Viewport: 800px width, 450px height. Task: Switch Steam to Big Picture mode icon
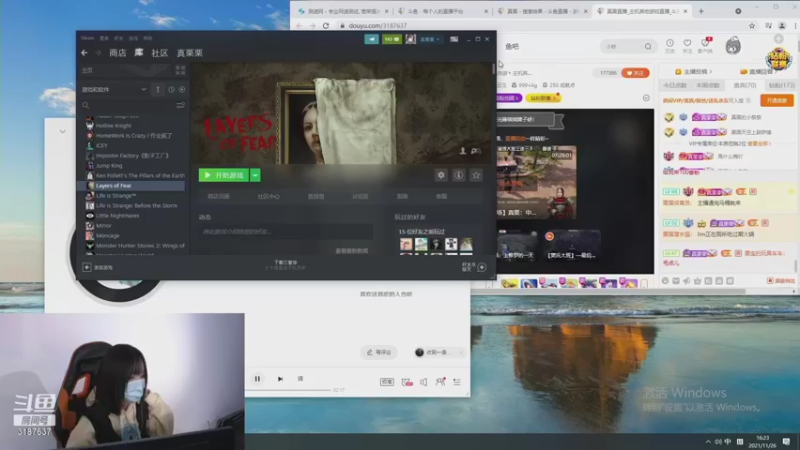454,39
